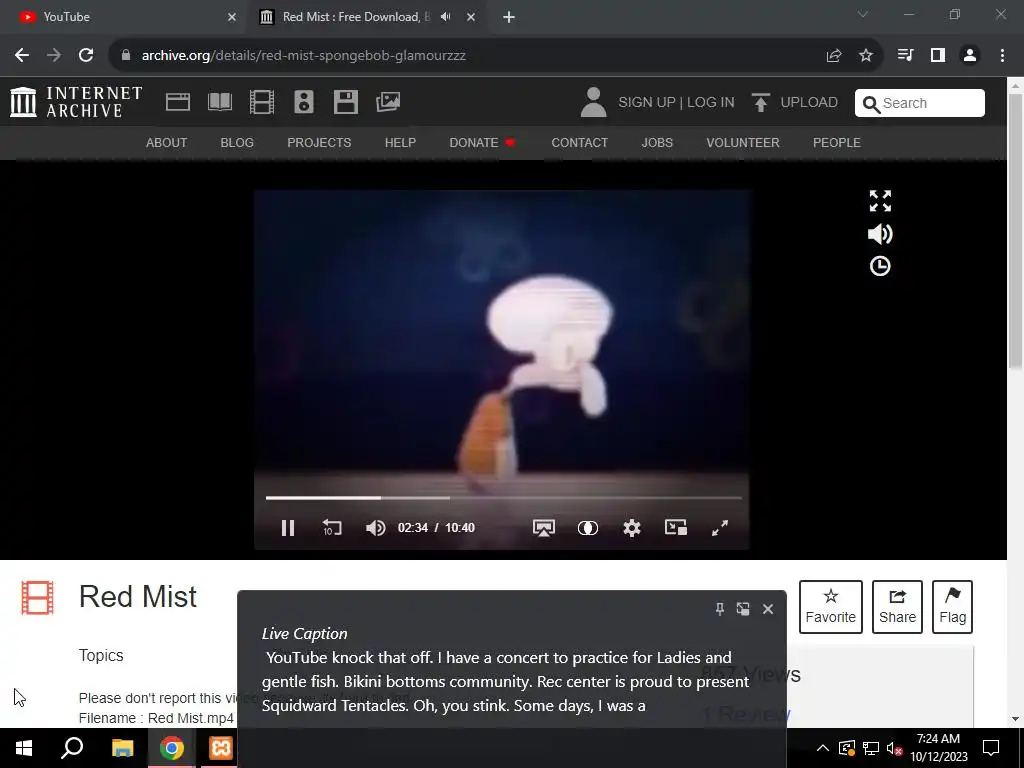Open the Images icon in nav

(x=388, y=102)
